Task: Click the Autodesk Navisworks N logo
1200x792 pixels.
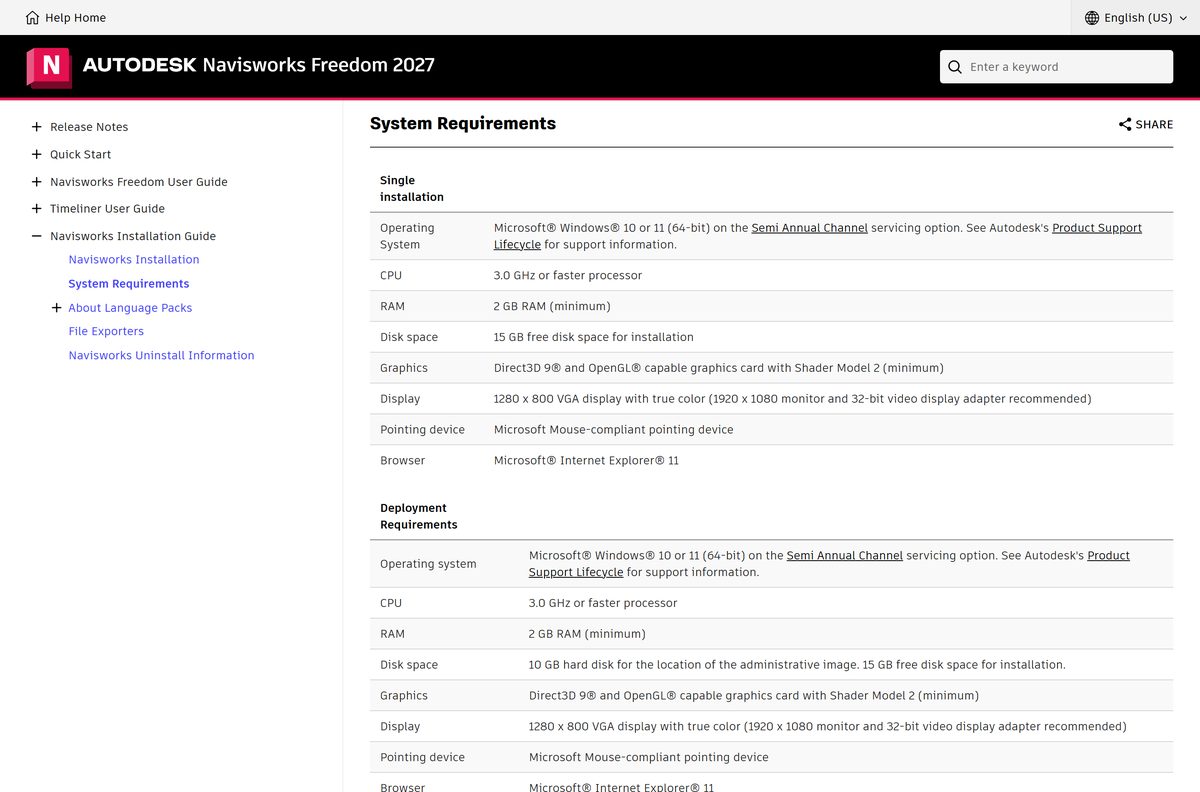Action: pyautogui.click(x=49, y=67)
